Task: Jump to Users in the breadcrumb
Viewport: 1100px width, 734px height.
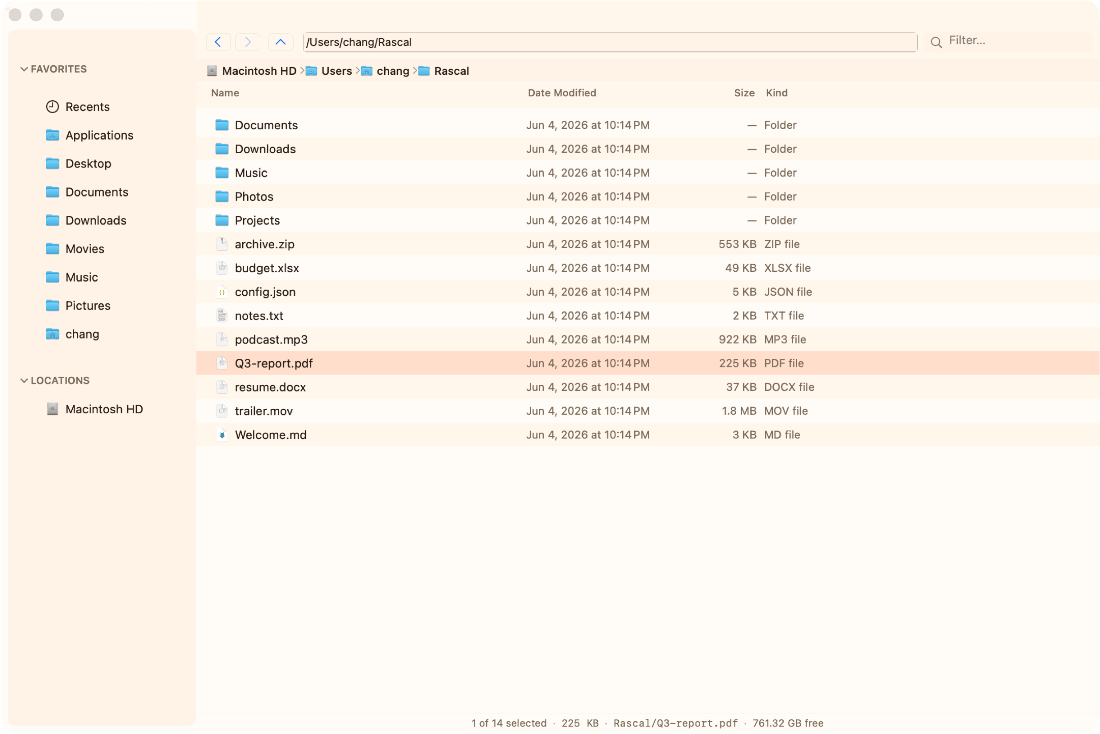Action: [337, 71]
